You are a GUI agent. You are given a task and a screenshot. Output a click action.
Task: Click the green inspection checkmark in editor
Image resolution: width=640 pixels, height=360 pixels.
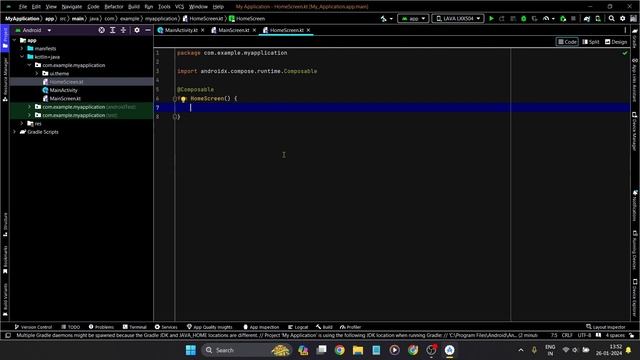pos(625,53)
